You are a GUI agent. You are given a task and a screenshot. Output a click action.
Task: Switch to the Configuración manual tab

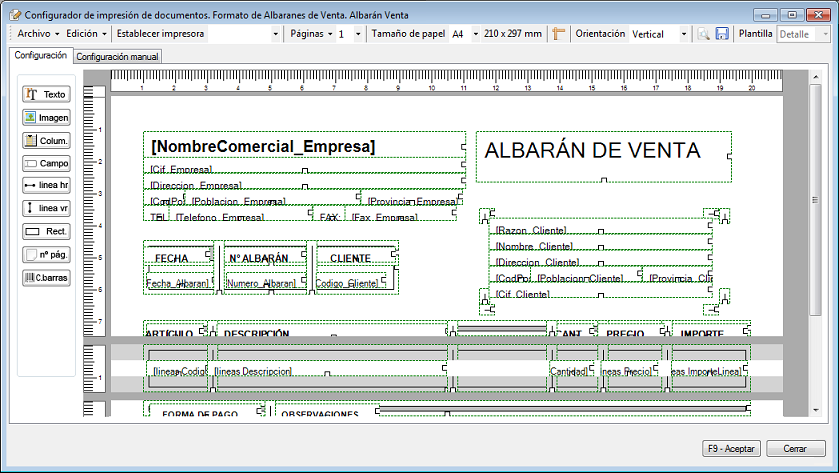(x=118, y=57)
